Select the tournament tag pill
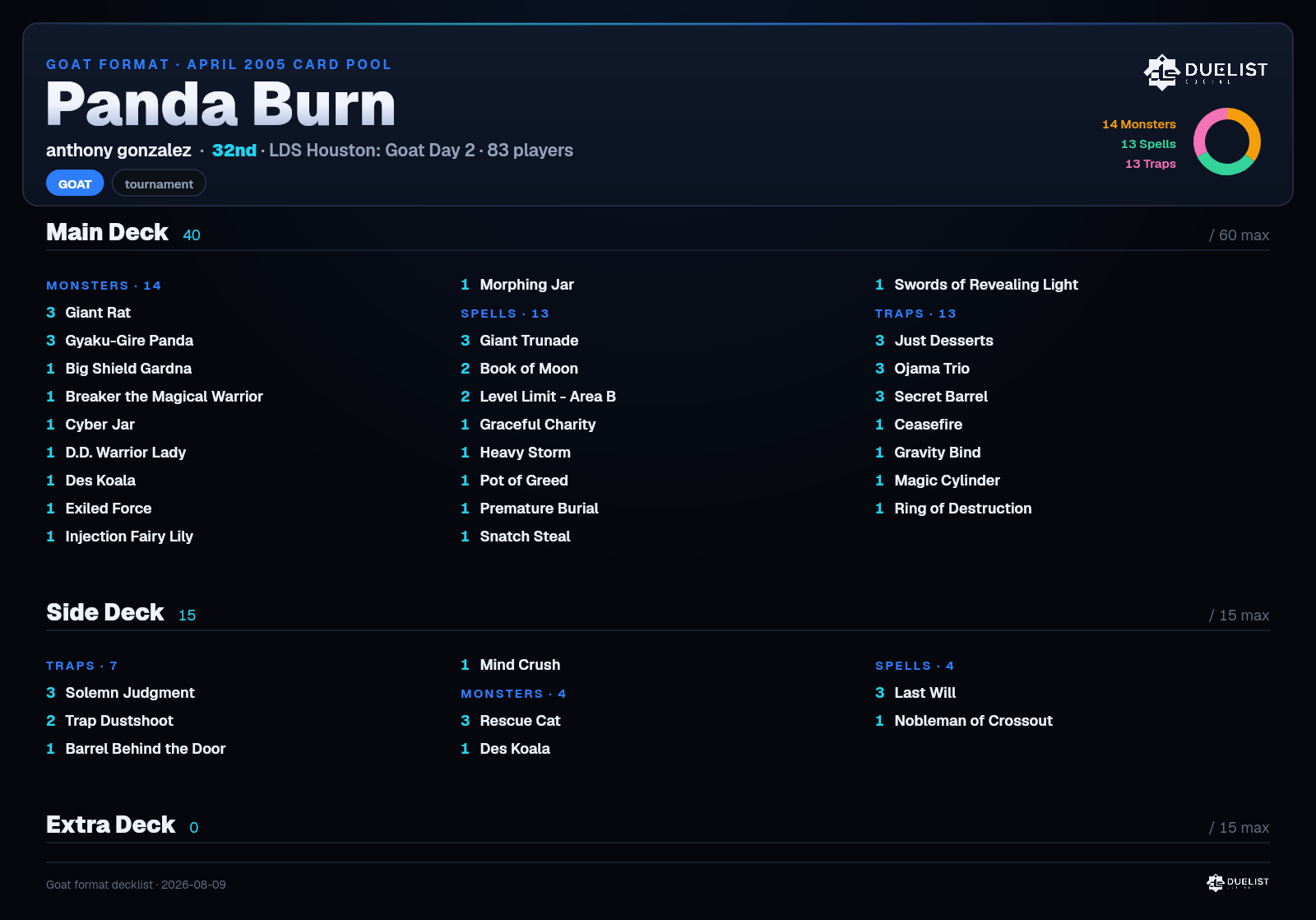 pyautogui.click(x=159, y=184)
